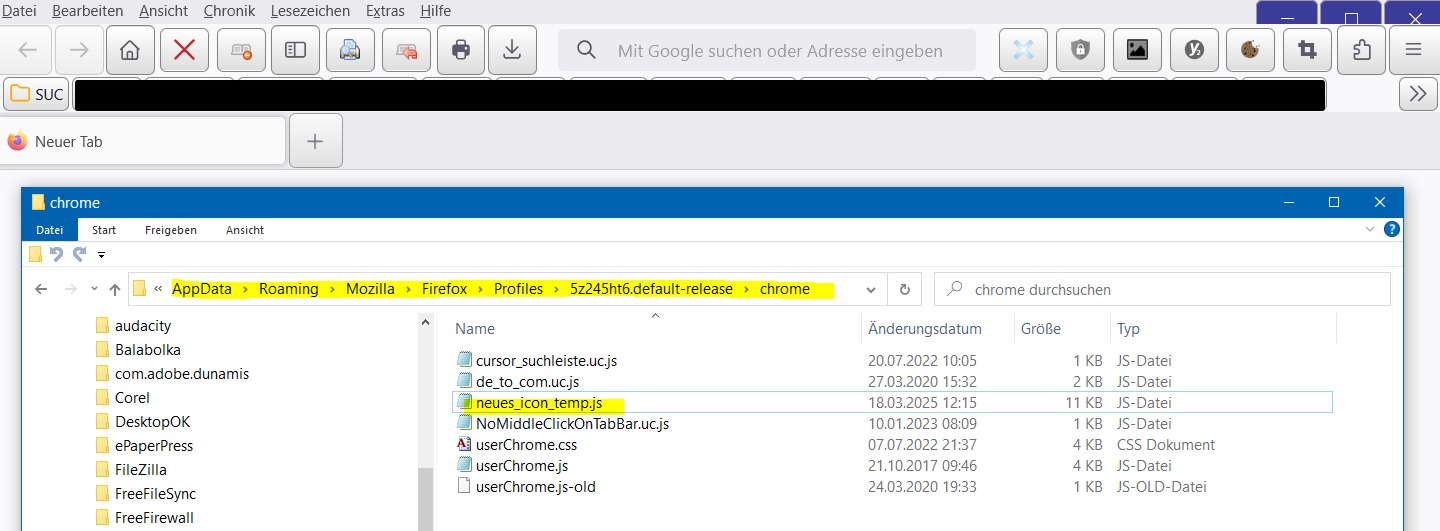Click the cookie icon in toolbar
Viewport: 1440px width, 531px height.
pyautogui.click(x=1249, y=50)
